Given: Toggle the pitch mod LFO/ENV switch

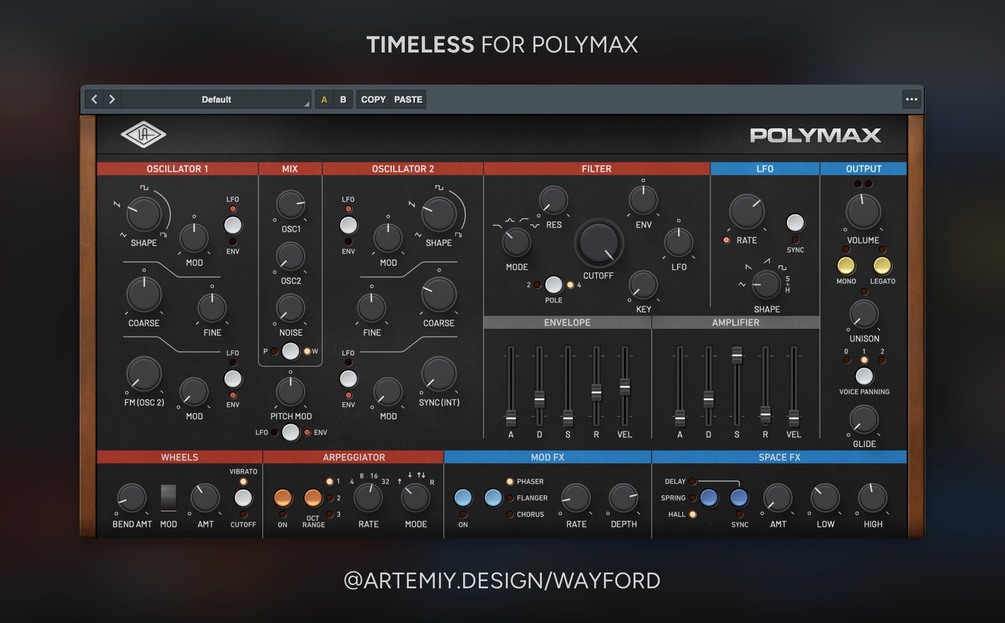Looking at the screenshot, I should [290, 432].
